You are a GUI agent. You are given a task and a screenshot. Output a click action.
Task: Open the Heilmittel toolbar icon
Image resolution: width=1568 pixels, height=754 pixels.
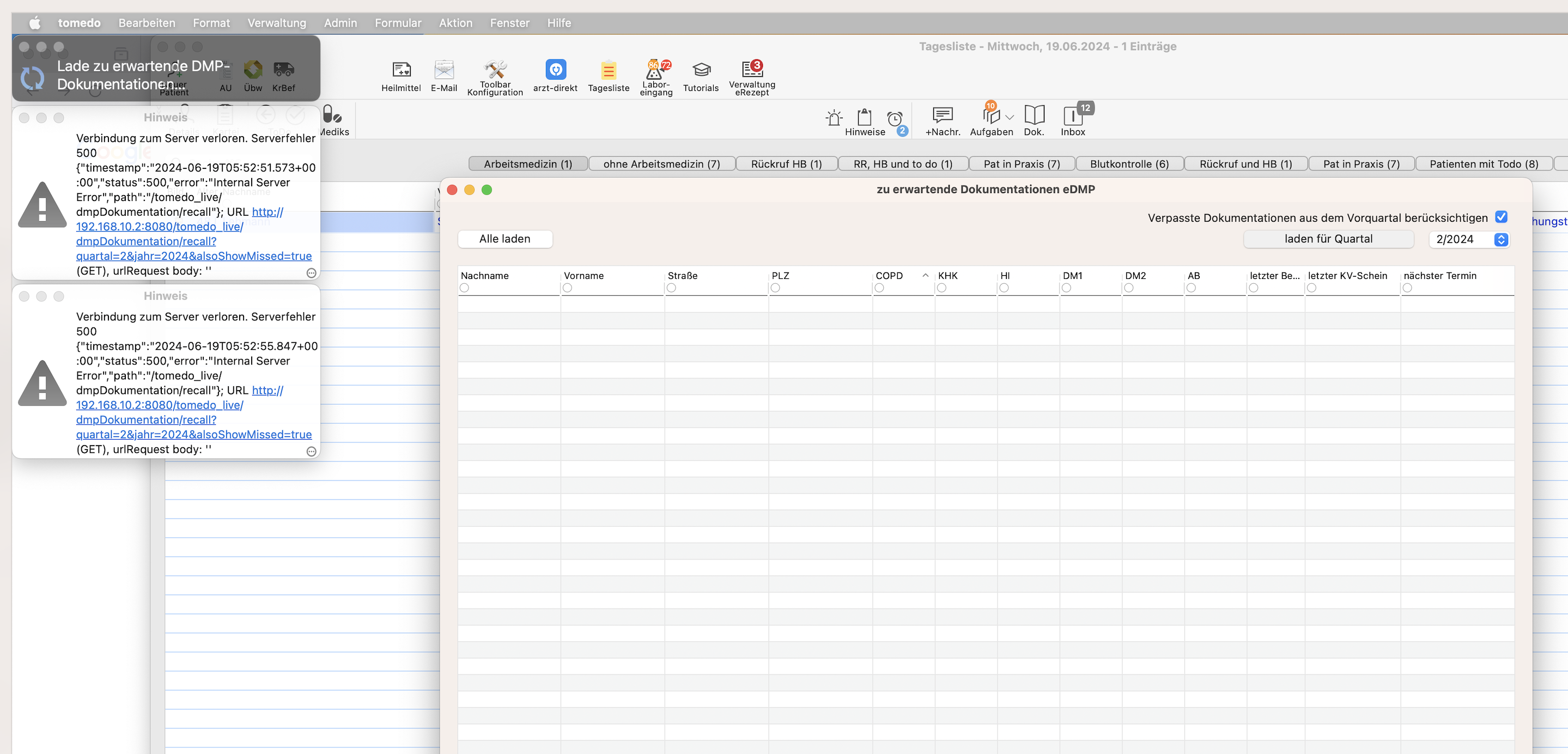[x=401, y=76]
